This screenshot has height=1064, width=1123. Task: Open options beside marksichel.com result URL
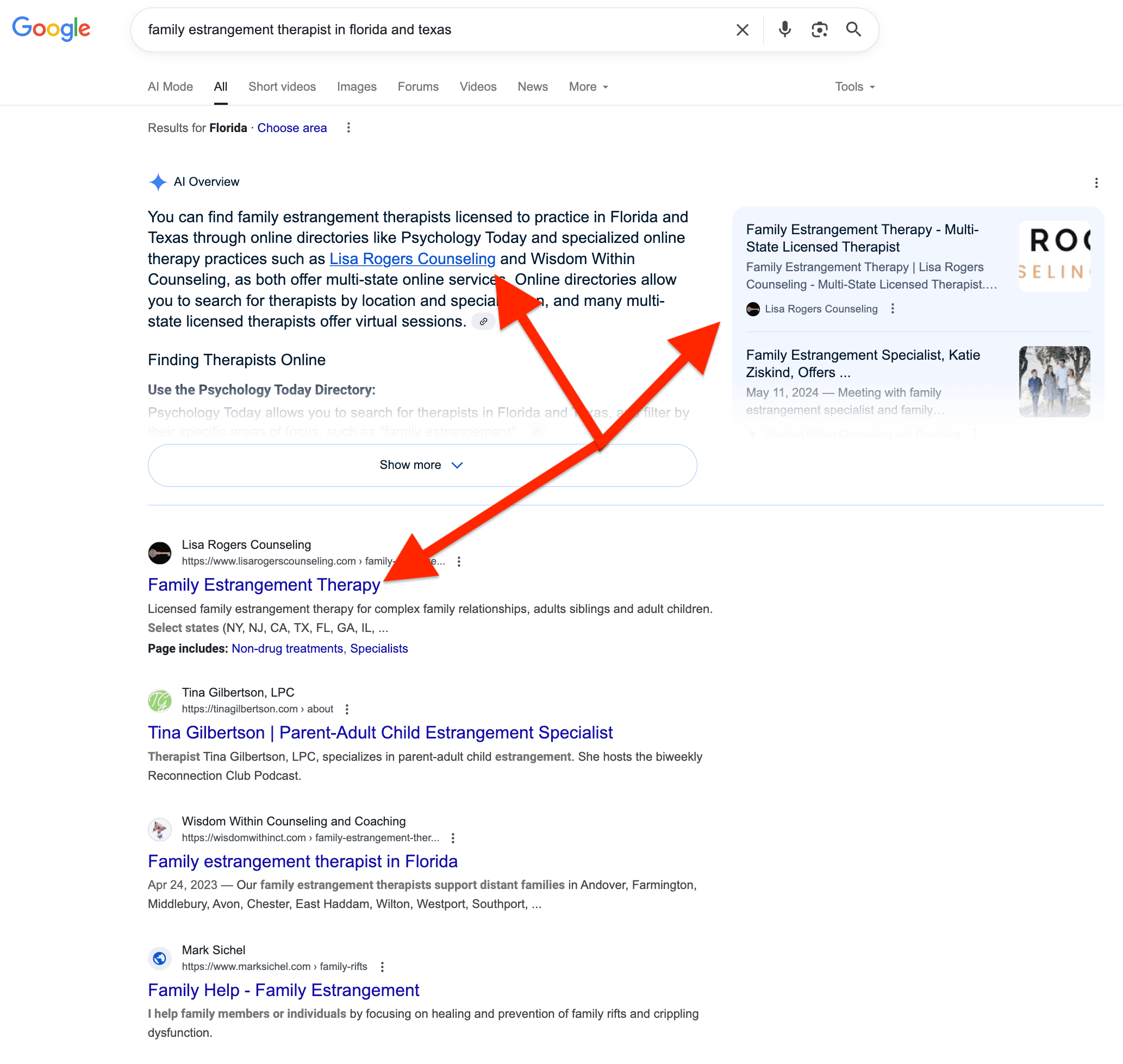[382, 966]
